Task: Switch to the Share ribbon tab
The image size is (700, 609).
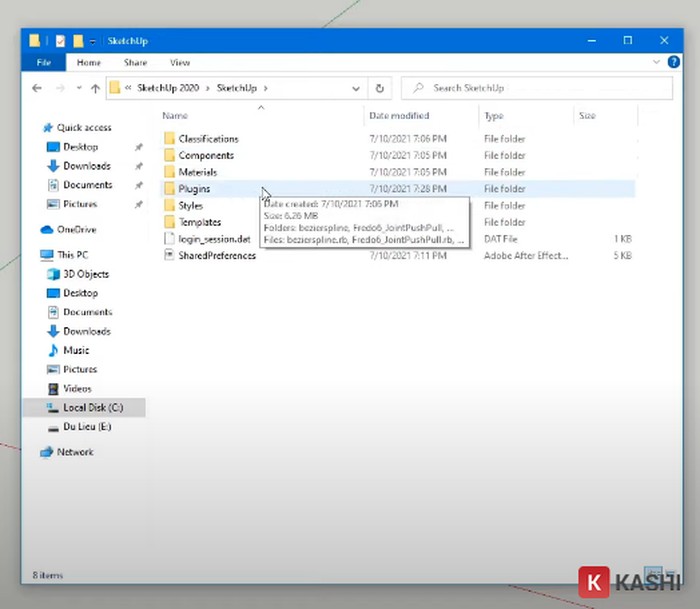Action: coord(135,63)
